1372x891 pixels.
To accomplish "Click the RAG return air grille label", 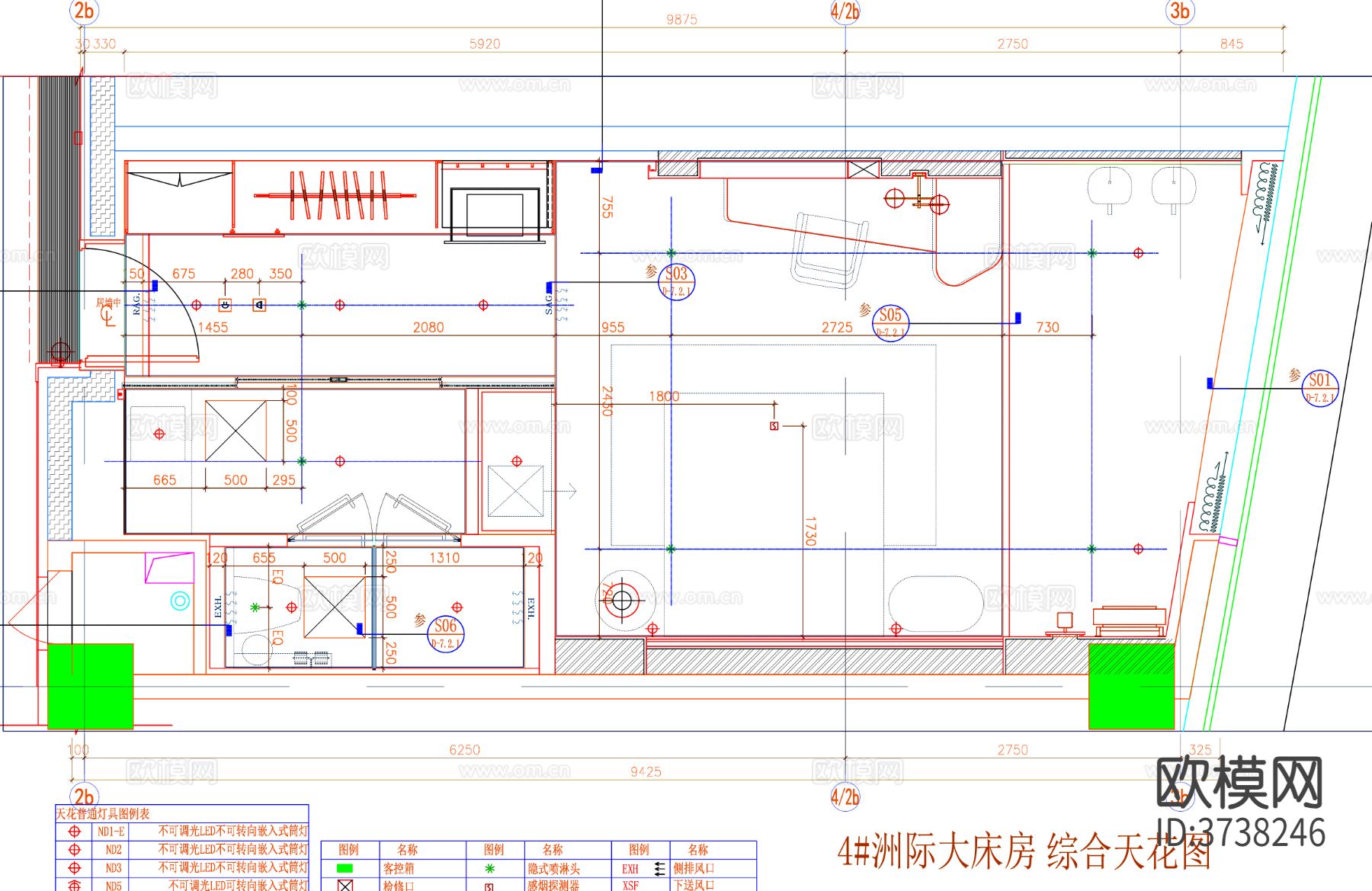I will click(136, 304).
